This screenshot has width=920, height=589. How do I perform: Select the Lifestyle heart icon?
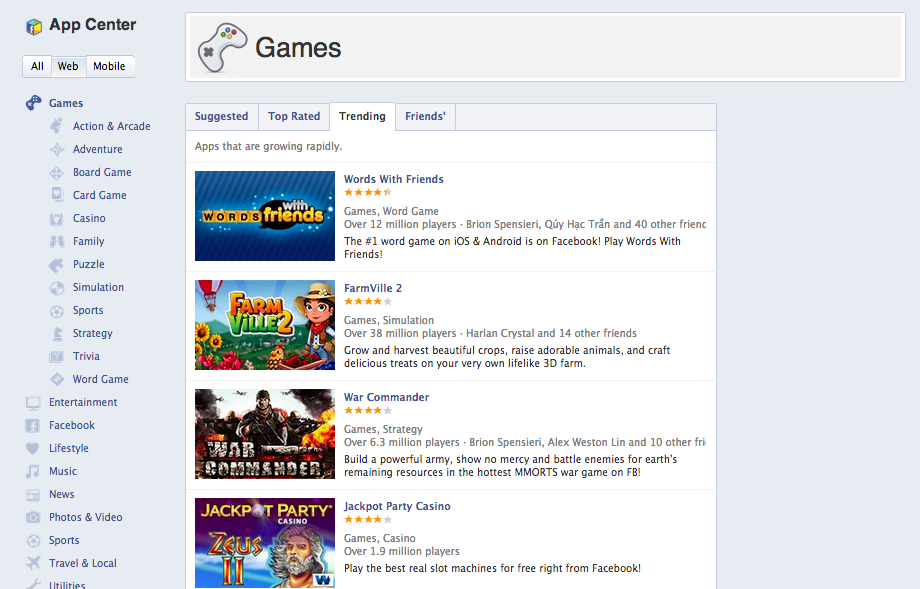click(33, 448)
